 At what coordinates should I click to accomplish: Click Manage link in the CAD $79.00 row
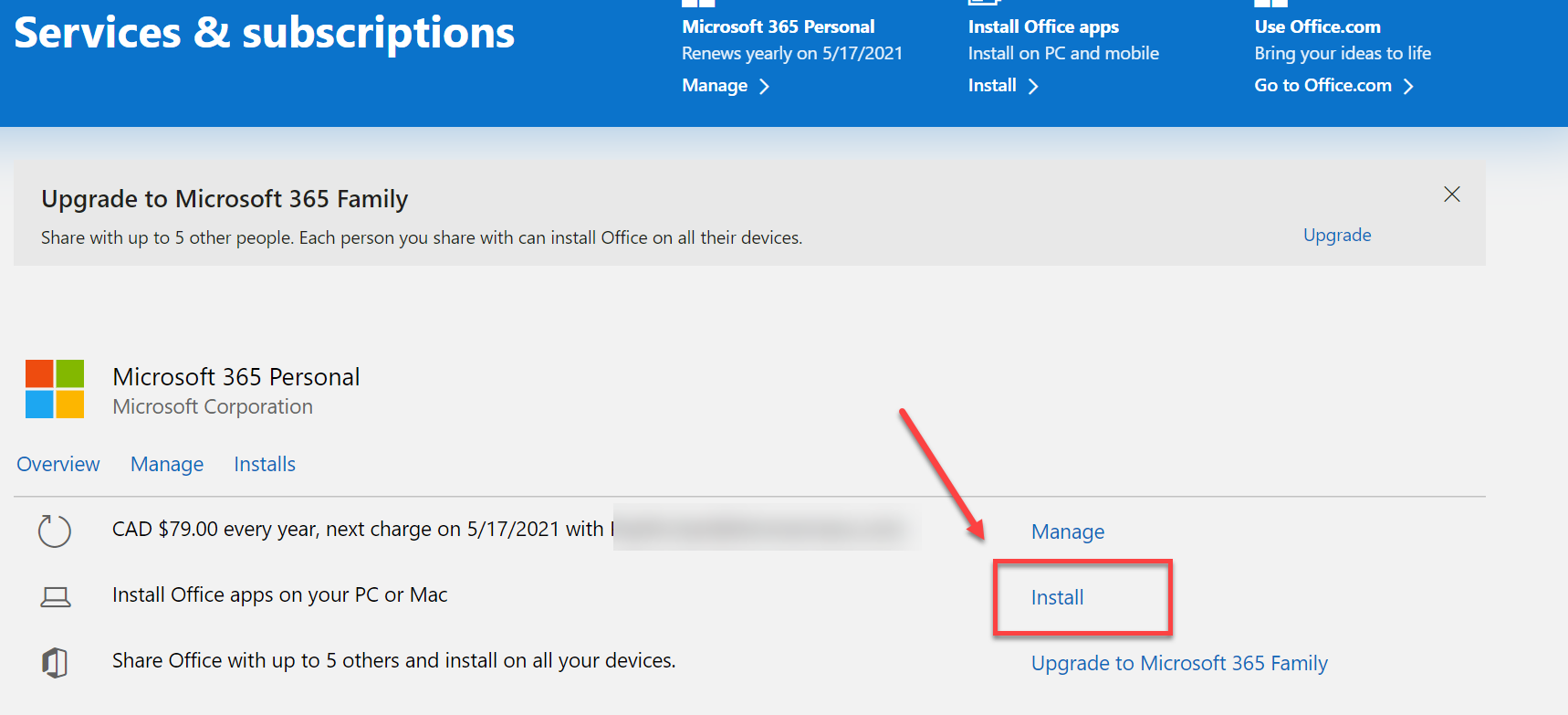[1068, 531]
